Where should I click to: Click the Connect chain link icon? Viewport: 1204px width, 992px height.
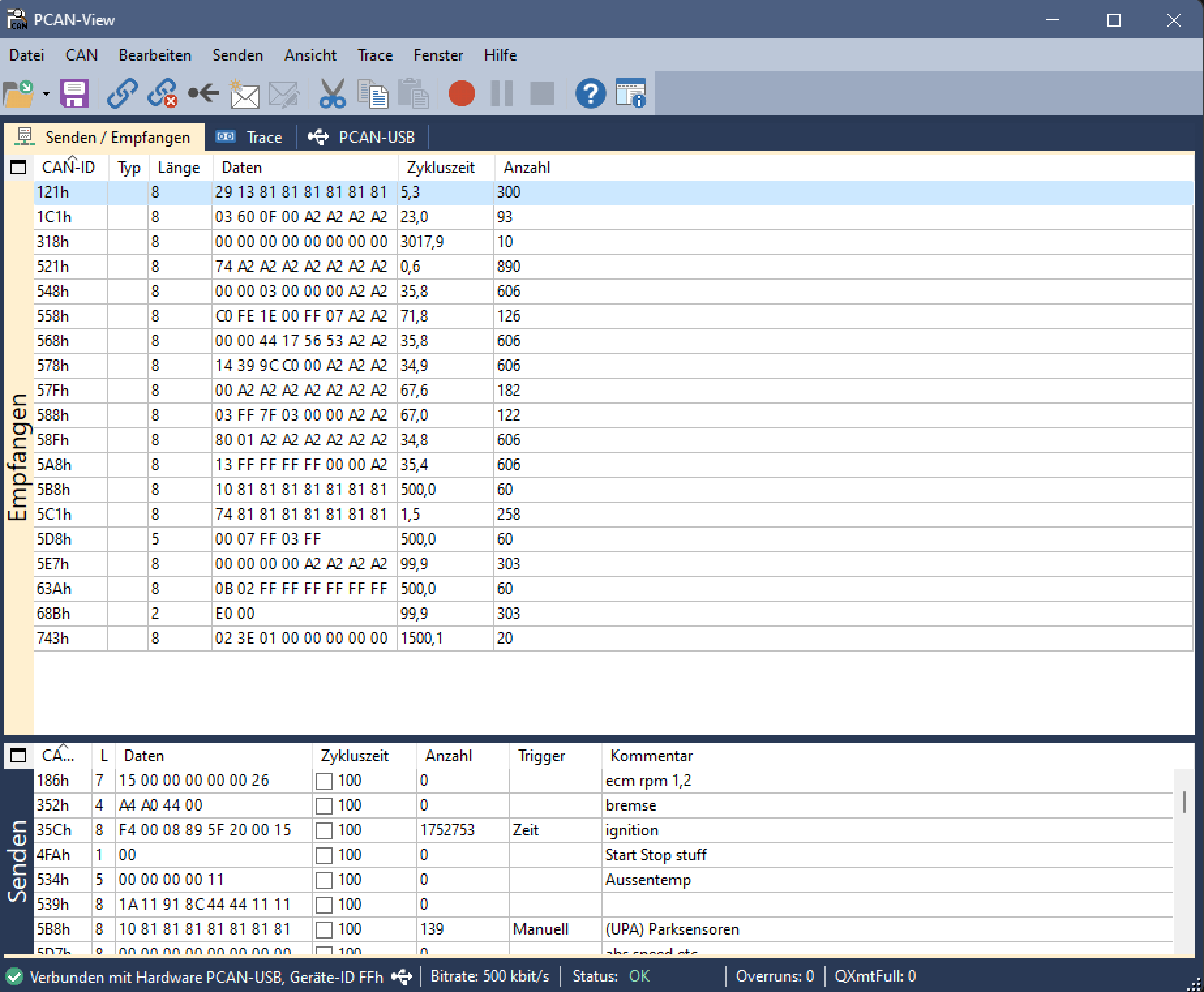click(x=123, y=94)
